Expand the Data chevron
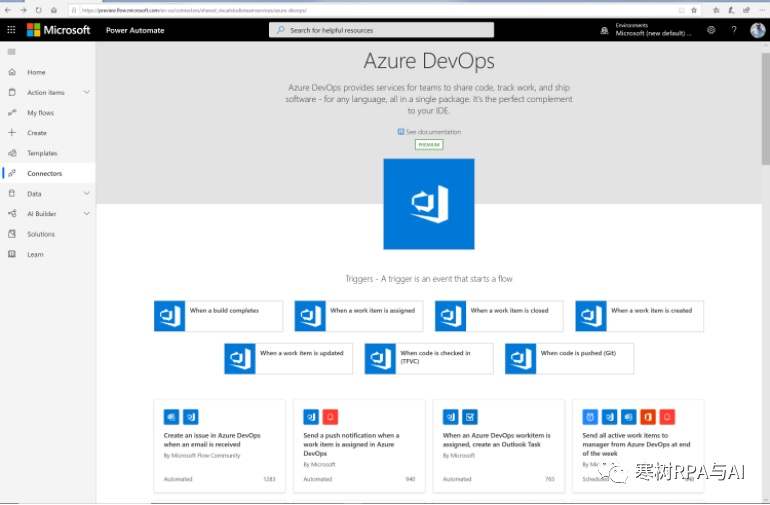Screen dimensions: 770x505 [86, 194]
